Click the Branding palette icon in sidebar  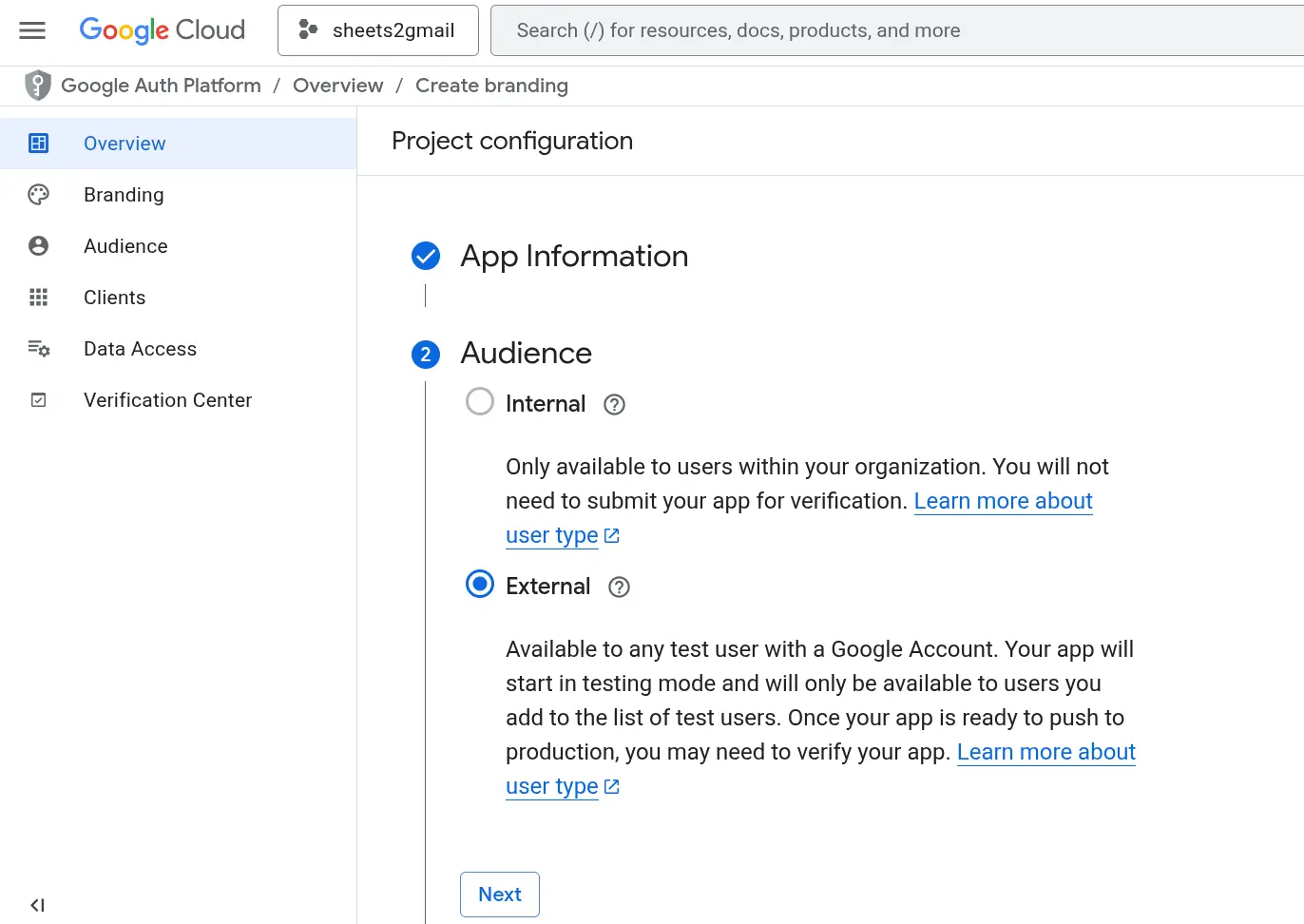[x=38, y=195]
